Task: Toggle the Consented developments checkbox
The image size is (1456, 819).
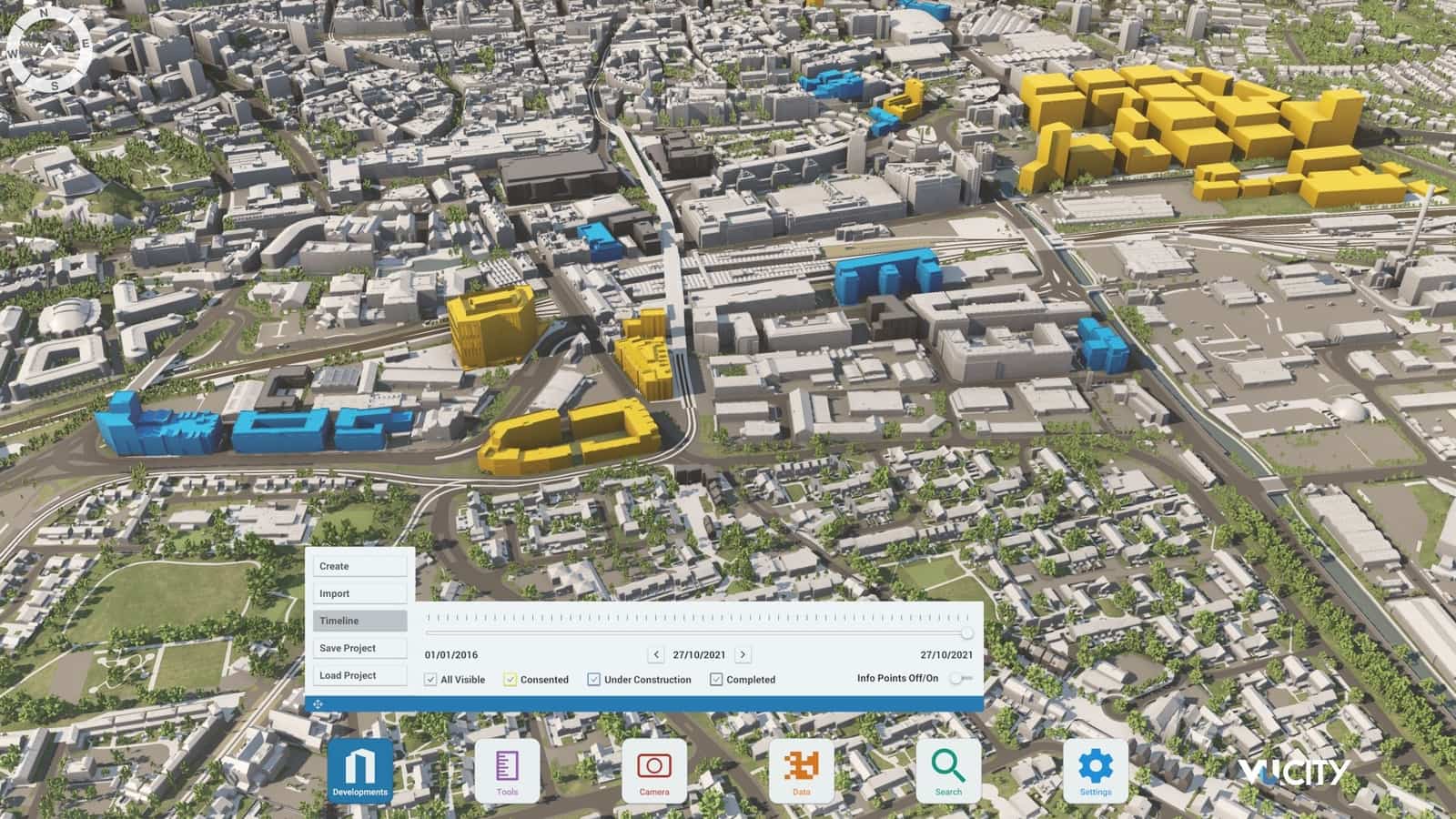Action: point(510,679)
